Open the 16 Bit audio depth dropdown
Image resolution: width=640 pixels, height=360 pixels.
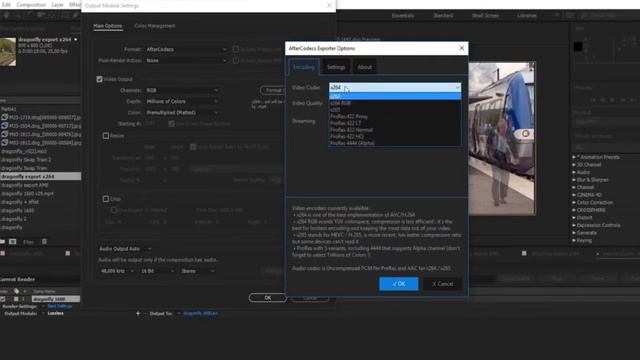coord(157,271)
